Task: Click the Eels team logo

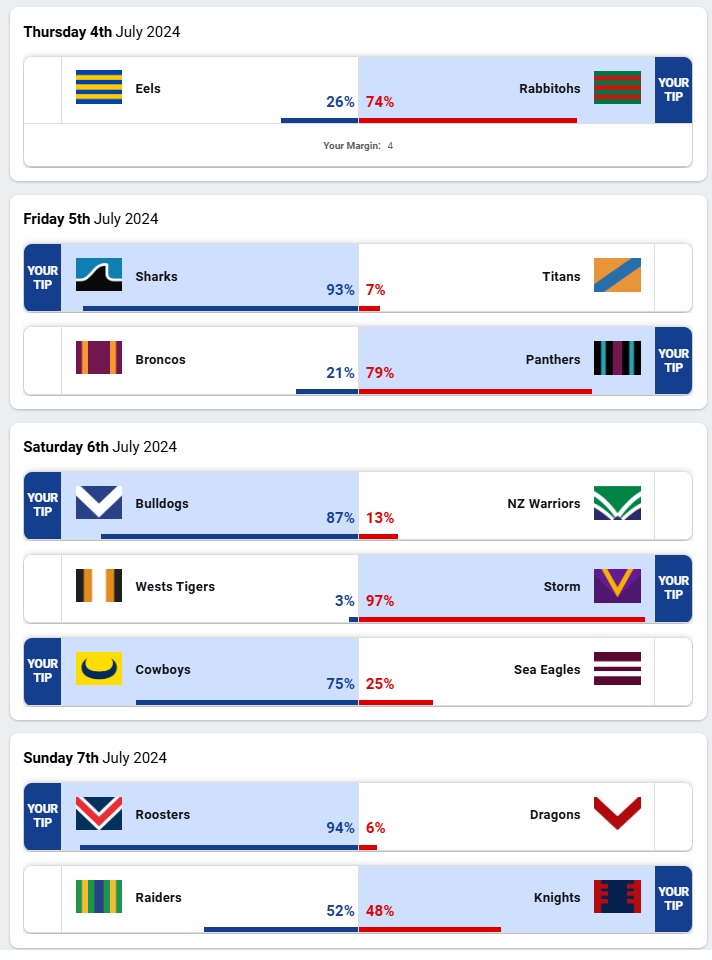Action: tap(99, 88)
